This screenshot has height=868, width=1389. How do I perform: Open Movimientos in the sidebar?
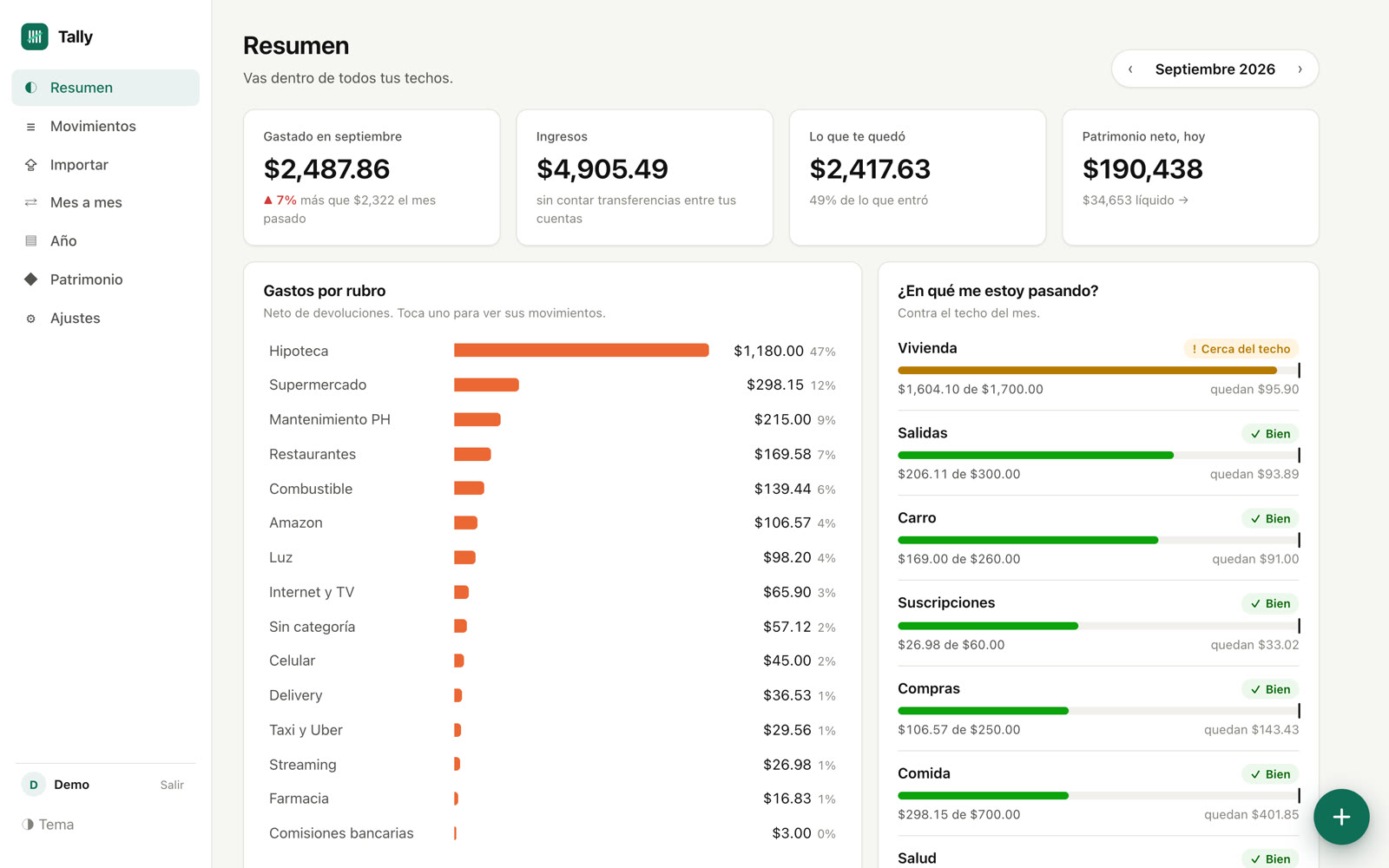pos(106,127)
